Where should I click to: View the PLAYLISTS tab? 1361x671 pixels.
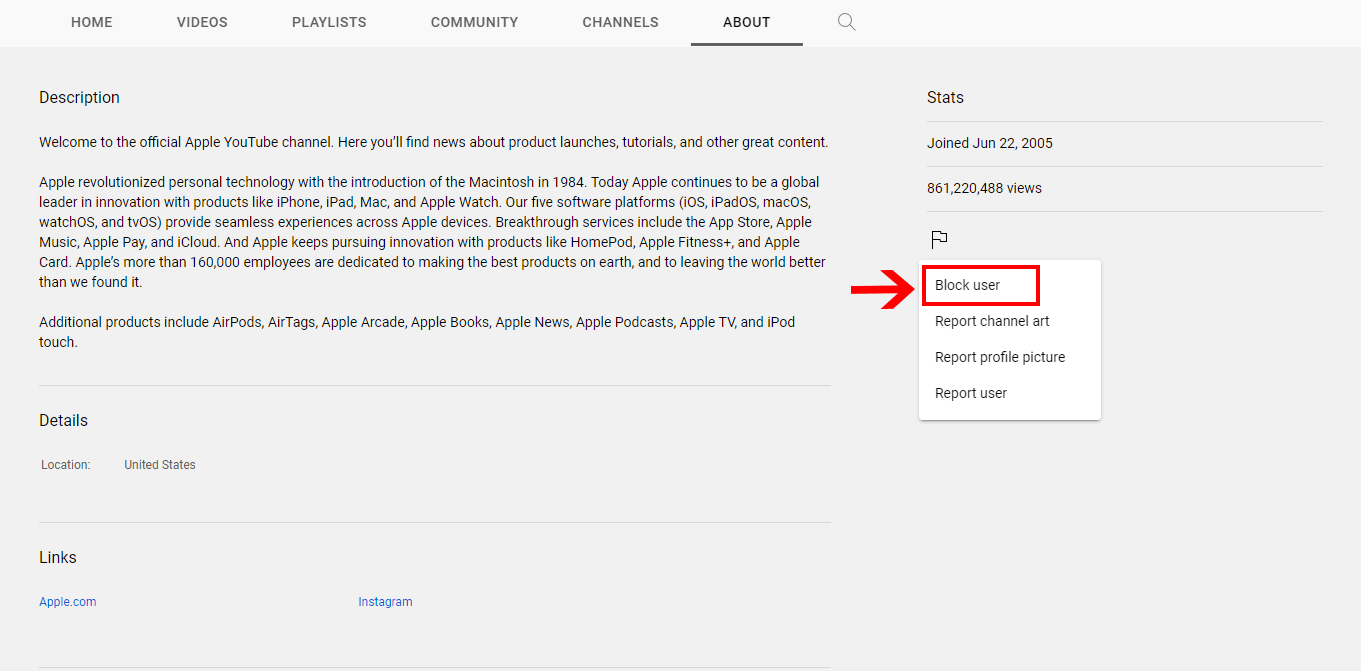pos(329,22)
